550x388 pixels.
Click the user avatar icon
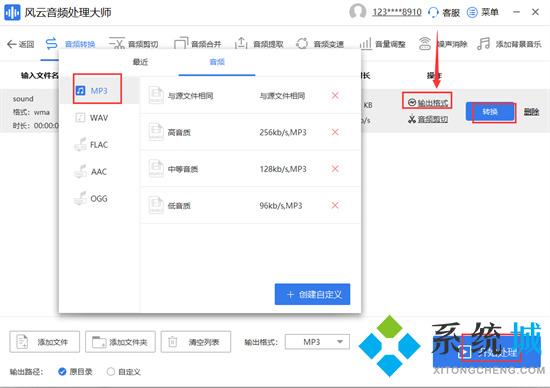pyautogui.click(x=358, y=12)
